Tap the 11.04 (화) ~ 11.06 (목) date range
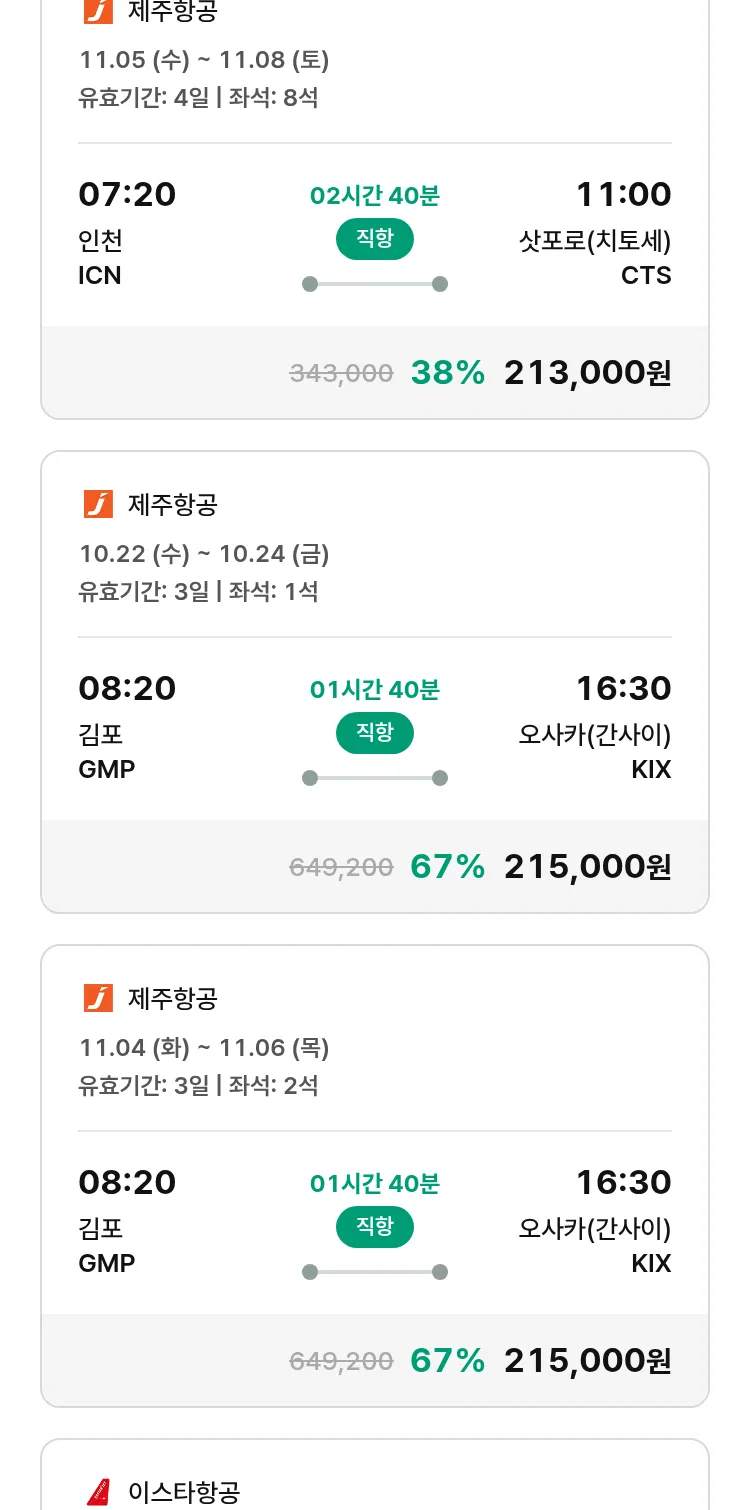 pyautogui.click(x=204, y=1047)
